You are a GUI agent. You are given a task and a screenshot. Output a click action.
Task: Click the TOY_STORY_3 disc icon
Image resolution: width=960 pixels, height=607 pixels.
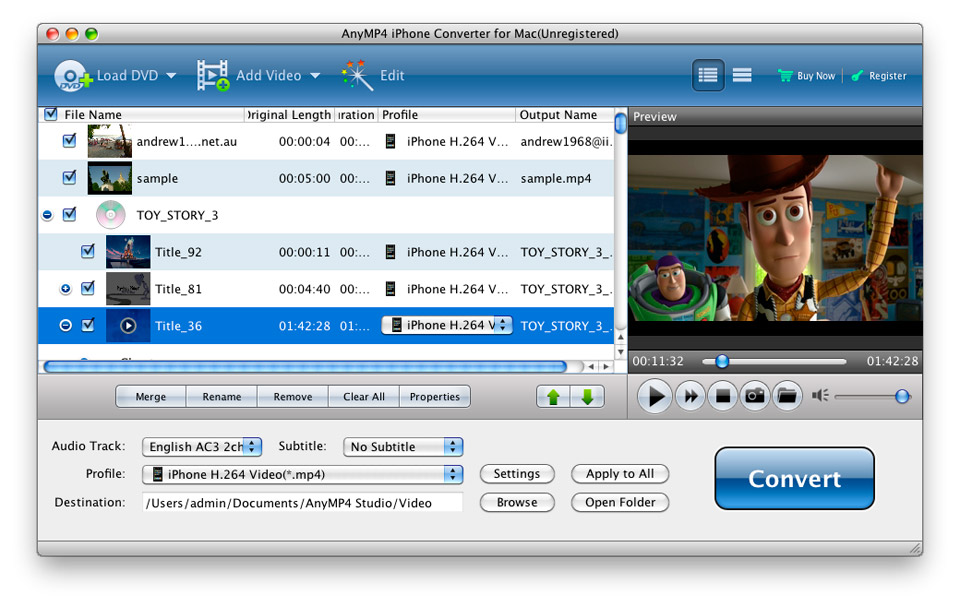point(110,215)
